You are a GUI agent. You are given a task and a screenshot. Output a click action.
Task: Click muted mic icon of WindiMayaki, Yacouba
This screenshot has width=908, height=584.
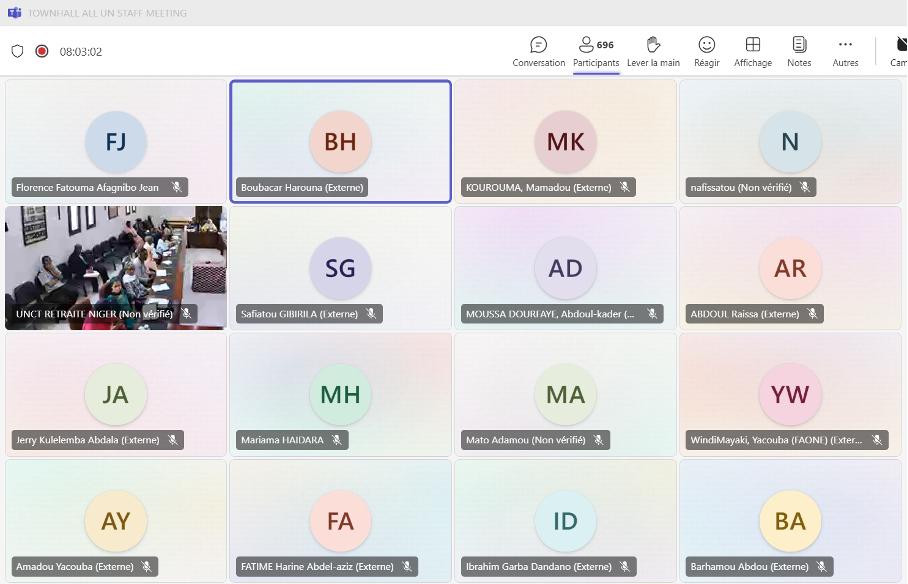click(877, 440)
